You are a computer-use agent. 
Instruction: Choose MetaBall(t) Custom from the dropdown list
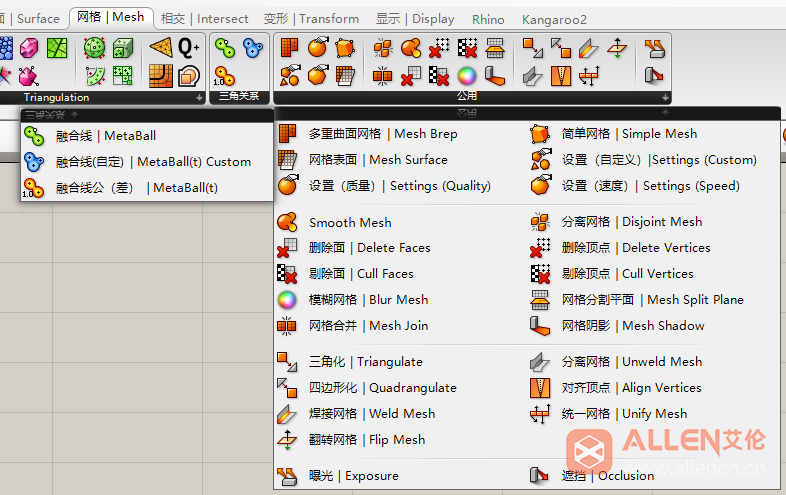point(147,162)
